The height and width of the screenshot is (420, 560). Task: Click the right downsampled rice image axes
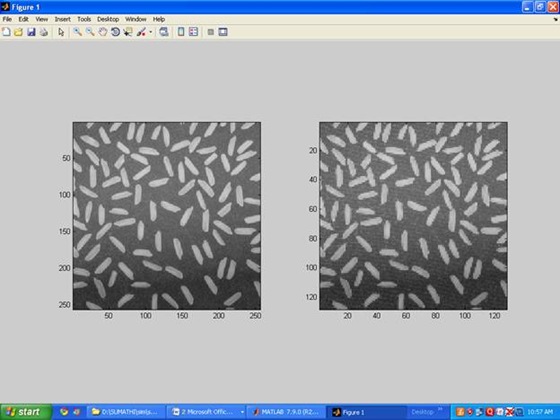point(413,216)
